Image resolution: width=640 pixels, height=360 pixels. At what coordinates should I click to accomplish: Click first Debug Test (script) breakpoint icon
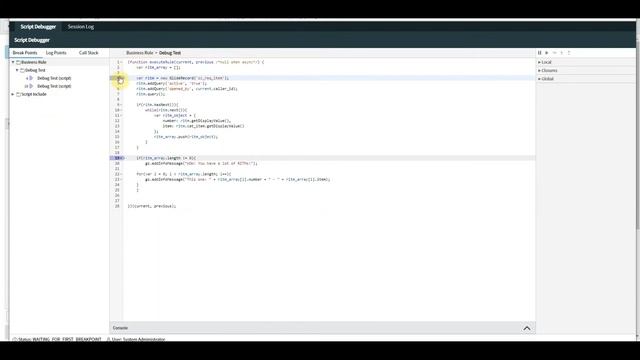pyautogui.click(x=30, y=78)
